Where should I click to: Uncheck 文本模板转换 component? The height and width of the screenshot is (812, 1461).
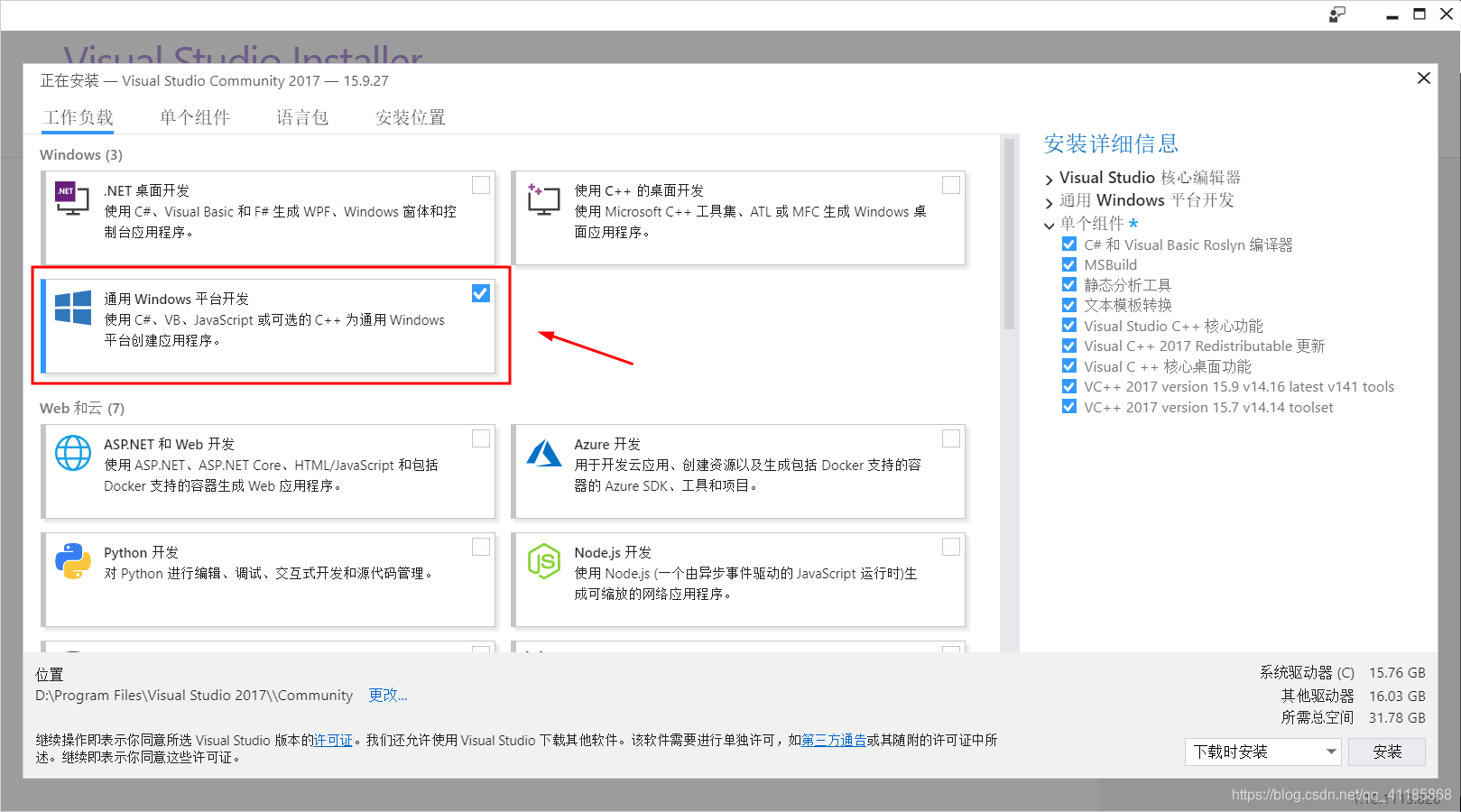pos(1069,305)
